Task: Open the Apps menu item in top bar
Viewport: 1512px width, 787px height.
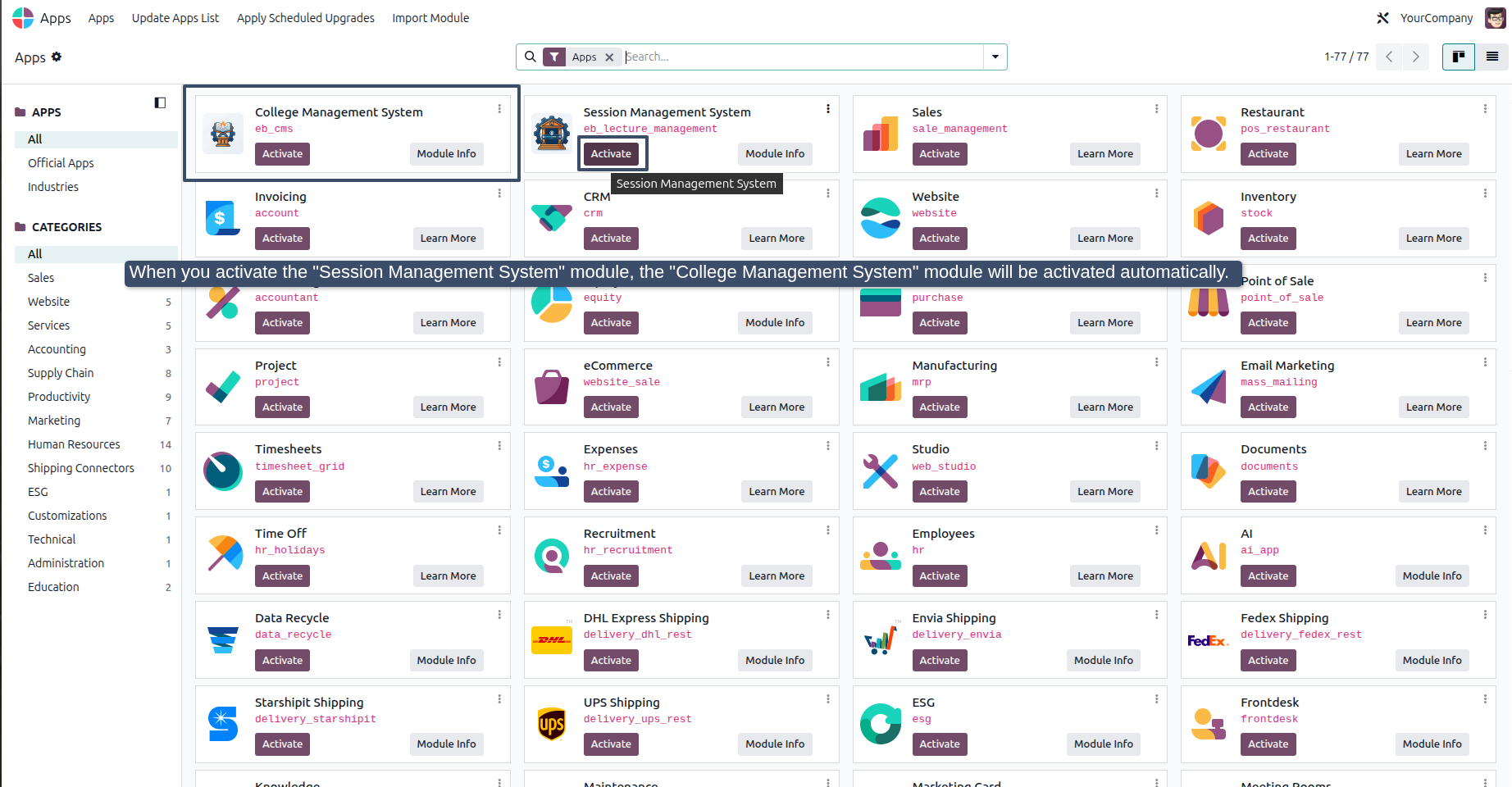Action: click(101, 18)
